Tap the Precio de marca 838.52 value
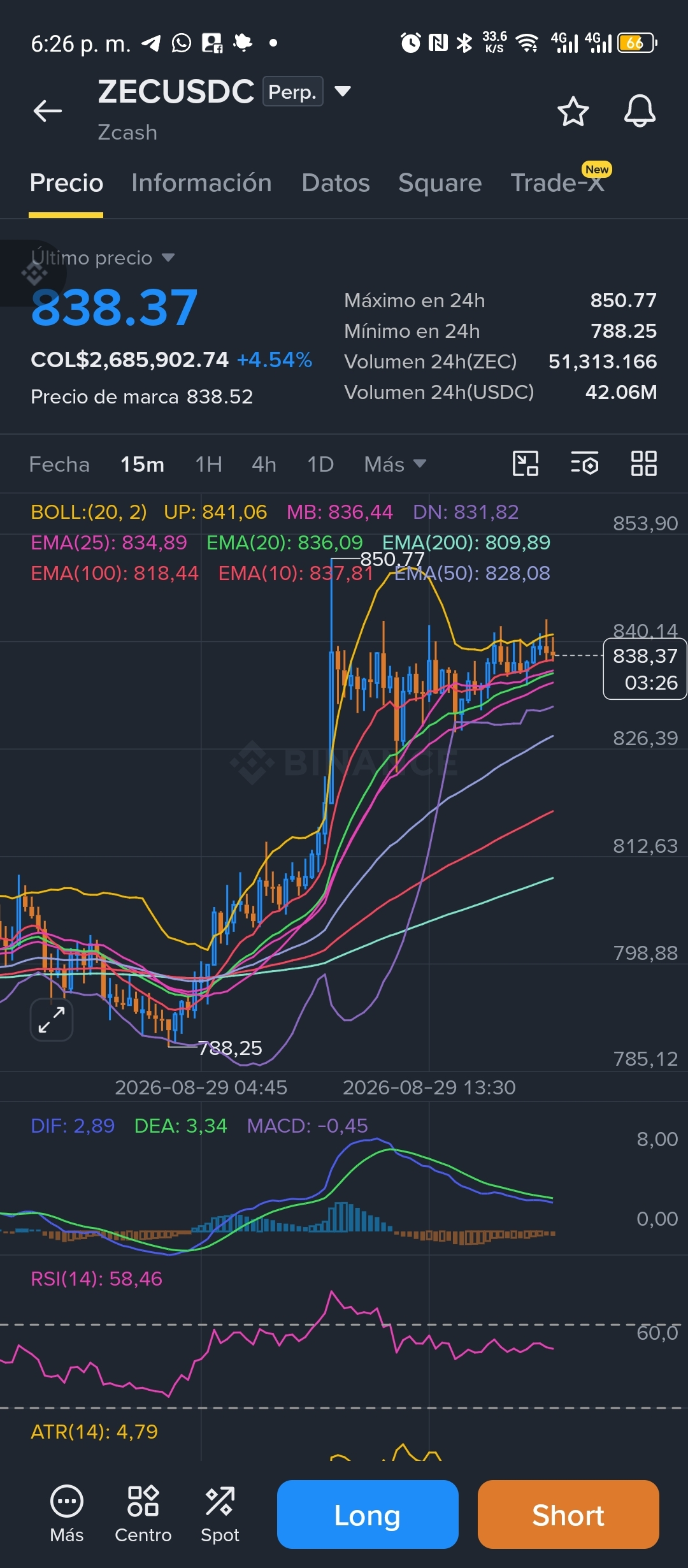The height and width of the screenshot is (1568, 688). pos(220,396)
